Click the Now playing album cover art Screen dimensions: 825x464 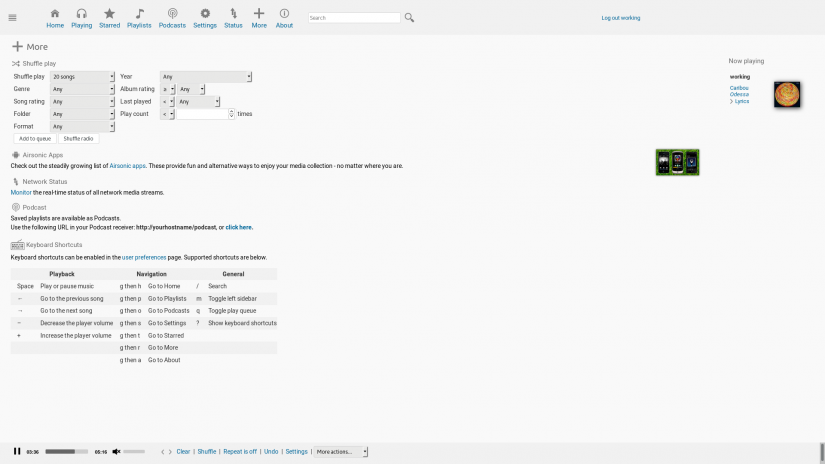pos(787,94)
